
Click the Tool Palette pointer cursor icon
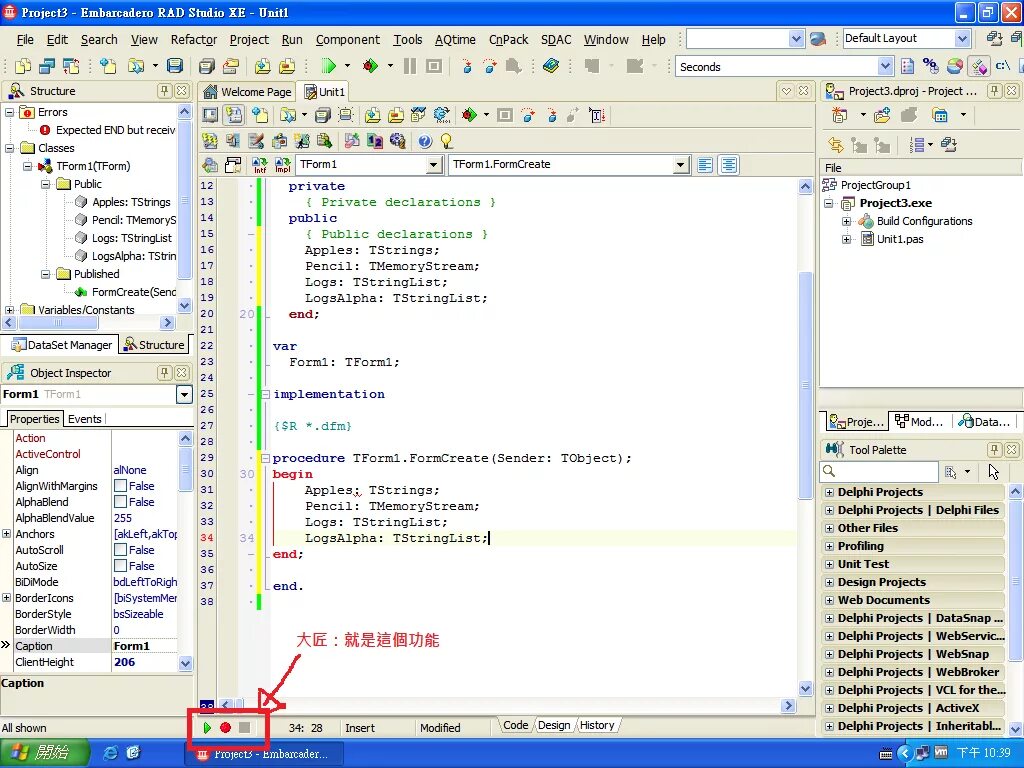point(994,472)
